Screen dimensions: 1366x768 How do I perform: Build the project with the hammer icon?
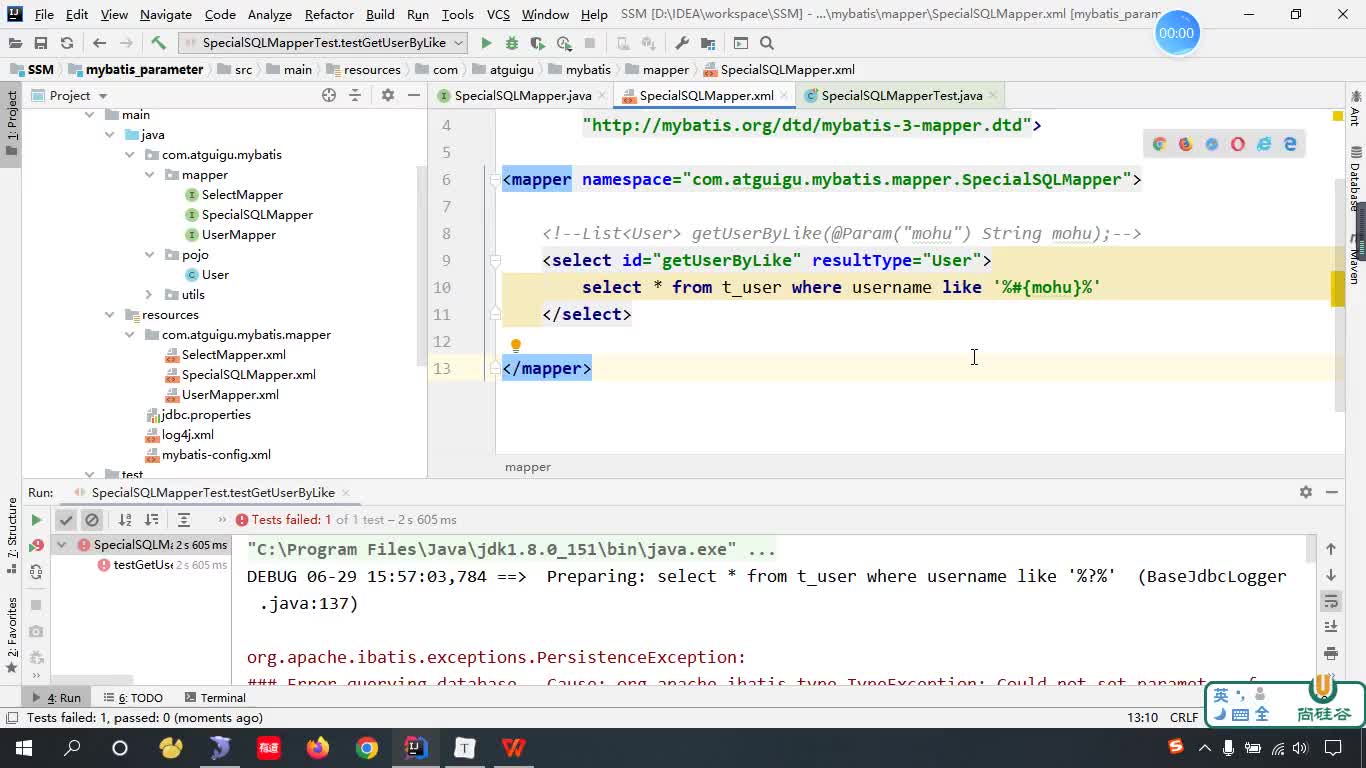pos(158,43)
